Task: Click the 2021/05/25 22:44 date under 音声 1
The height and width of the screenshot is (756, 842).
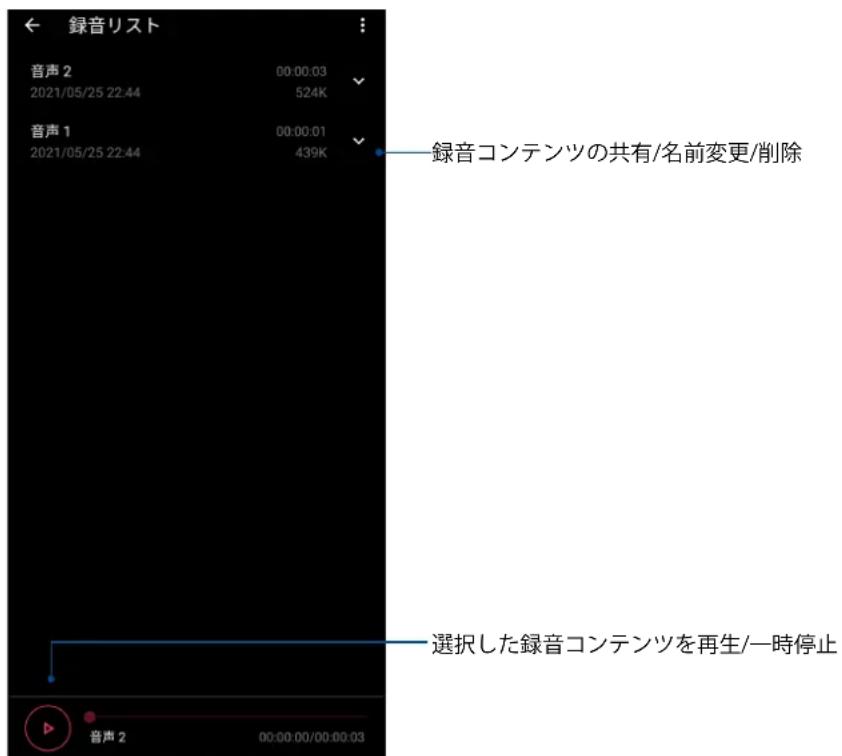Action: [85, 153]
